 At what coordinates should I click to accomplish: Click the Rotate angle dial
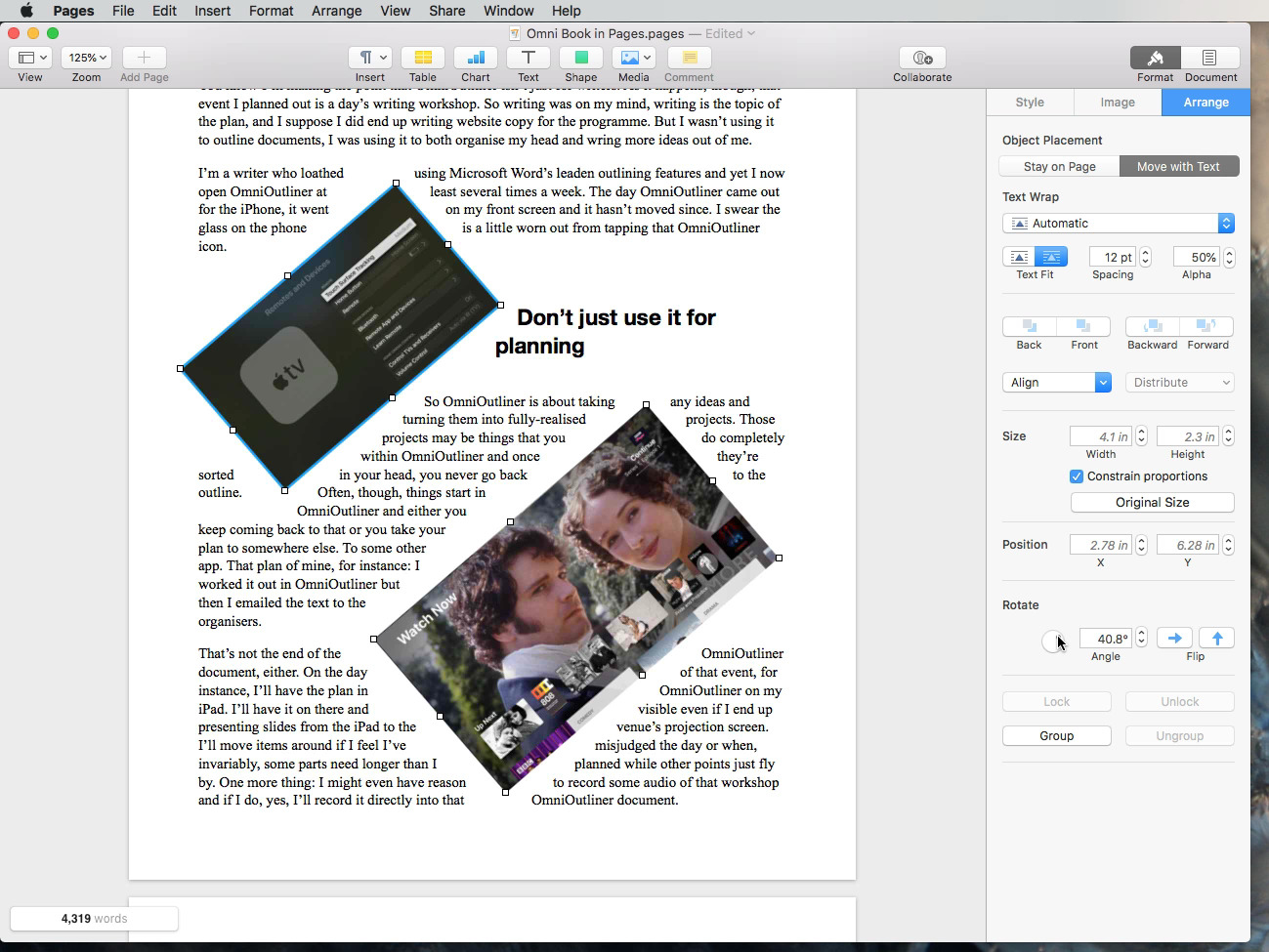pos(1053,641)
